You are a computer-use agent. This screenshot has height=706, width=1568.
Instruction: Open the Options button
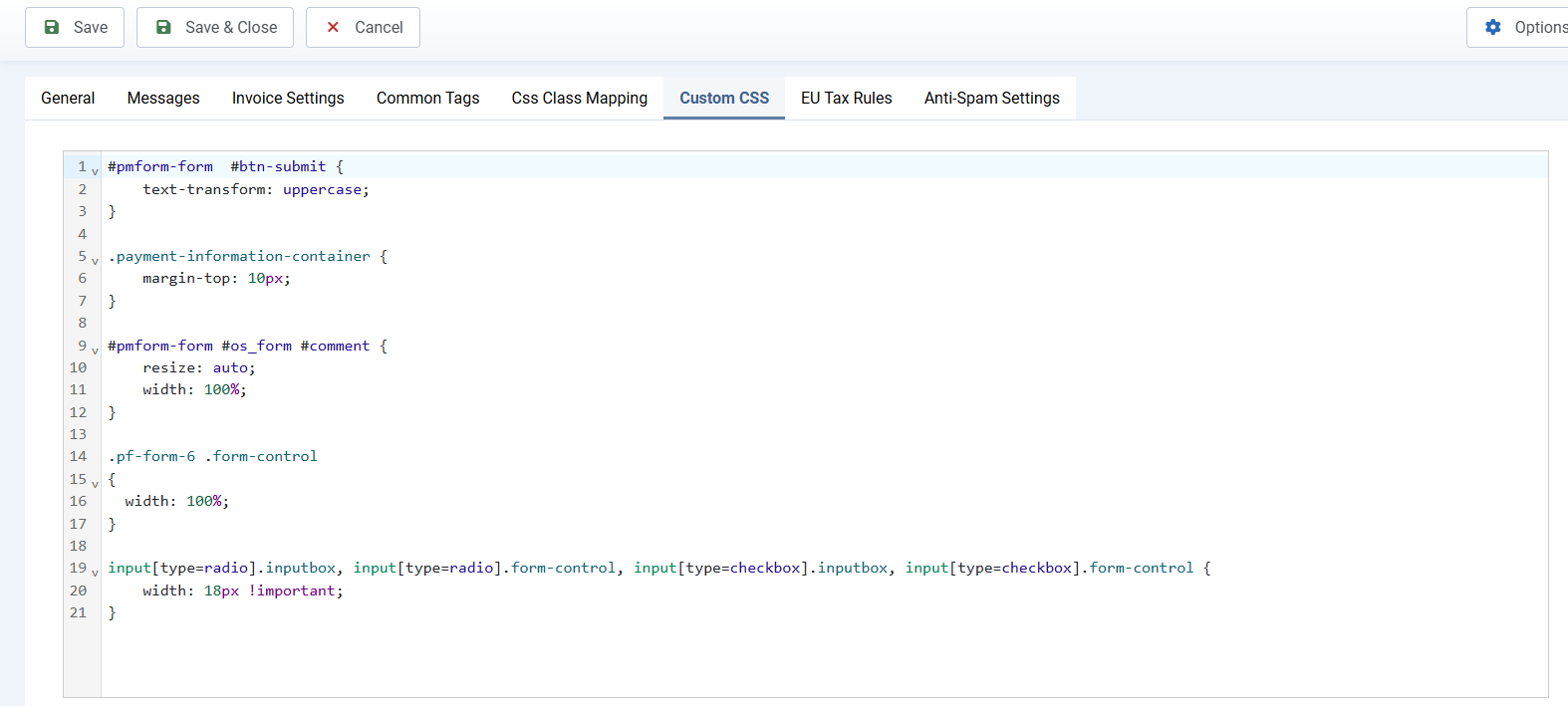(x=1517, y=27)
